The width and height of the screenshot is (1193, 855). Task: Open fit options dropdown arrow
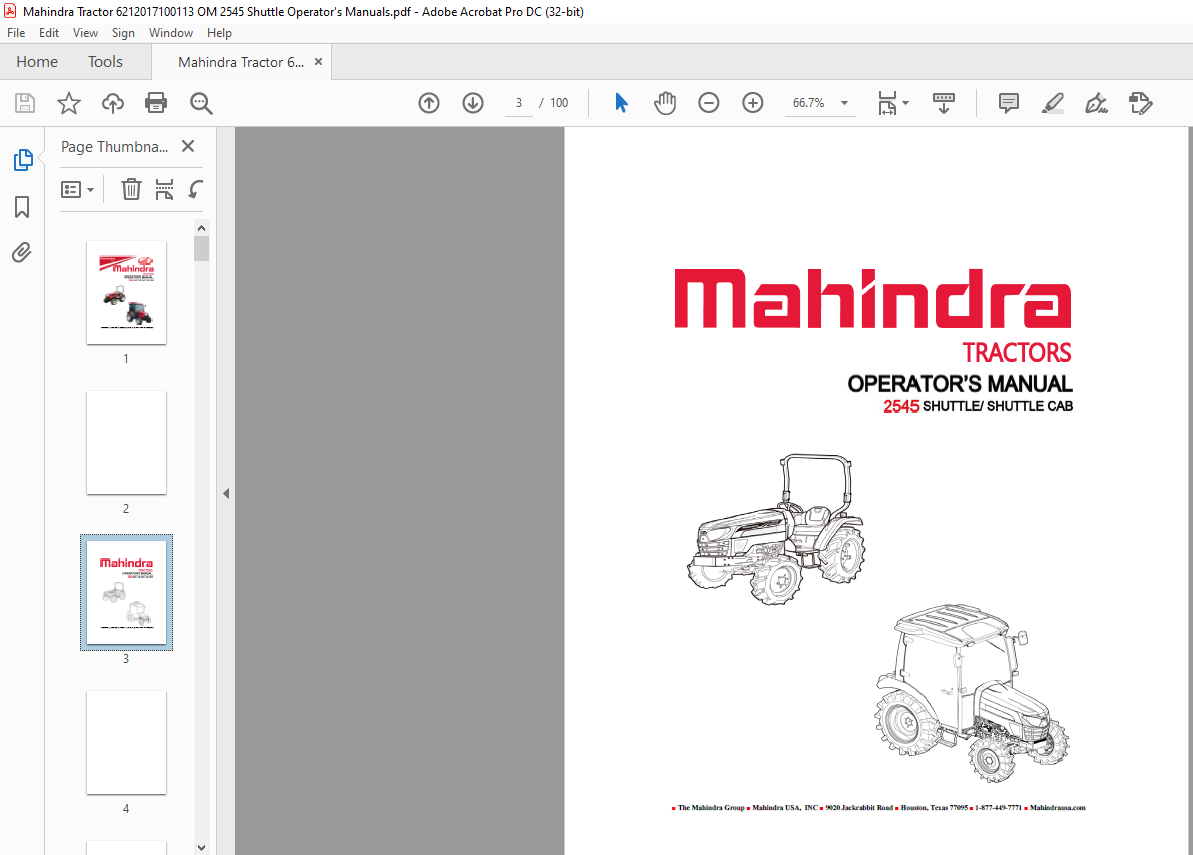905,103
